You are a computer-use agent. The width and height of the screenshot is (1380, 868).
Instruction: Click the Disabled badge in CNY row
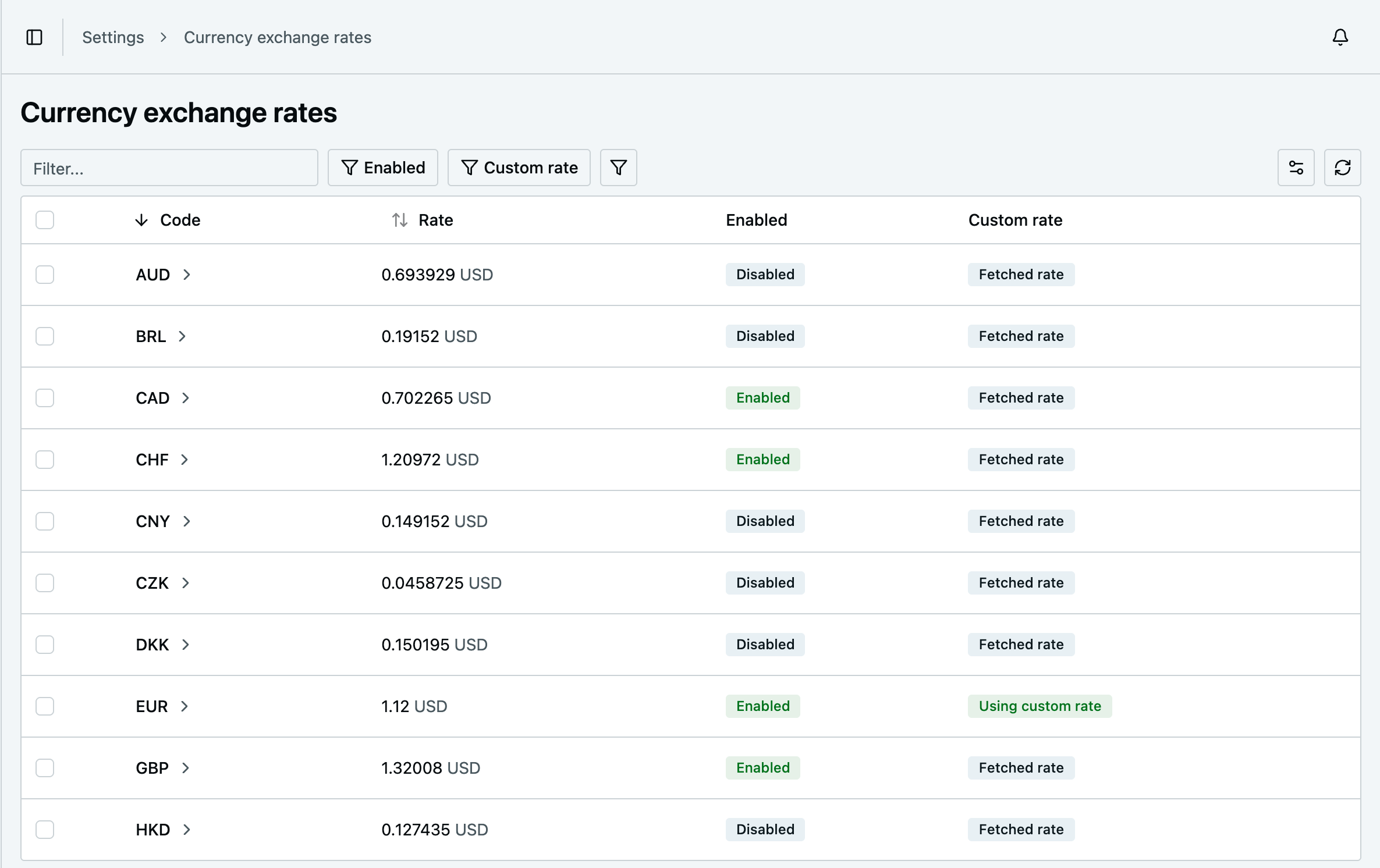(x=765, y=521)
